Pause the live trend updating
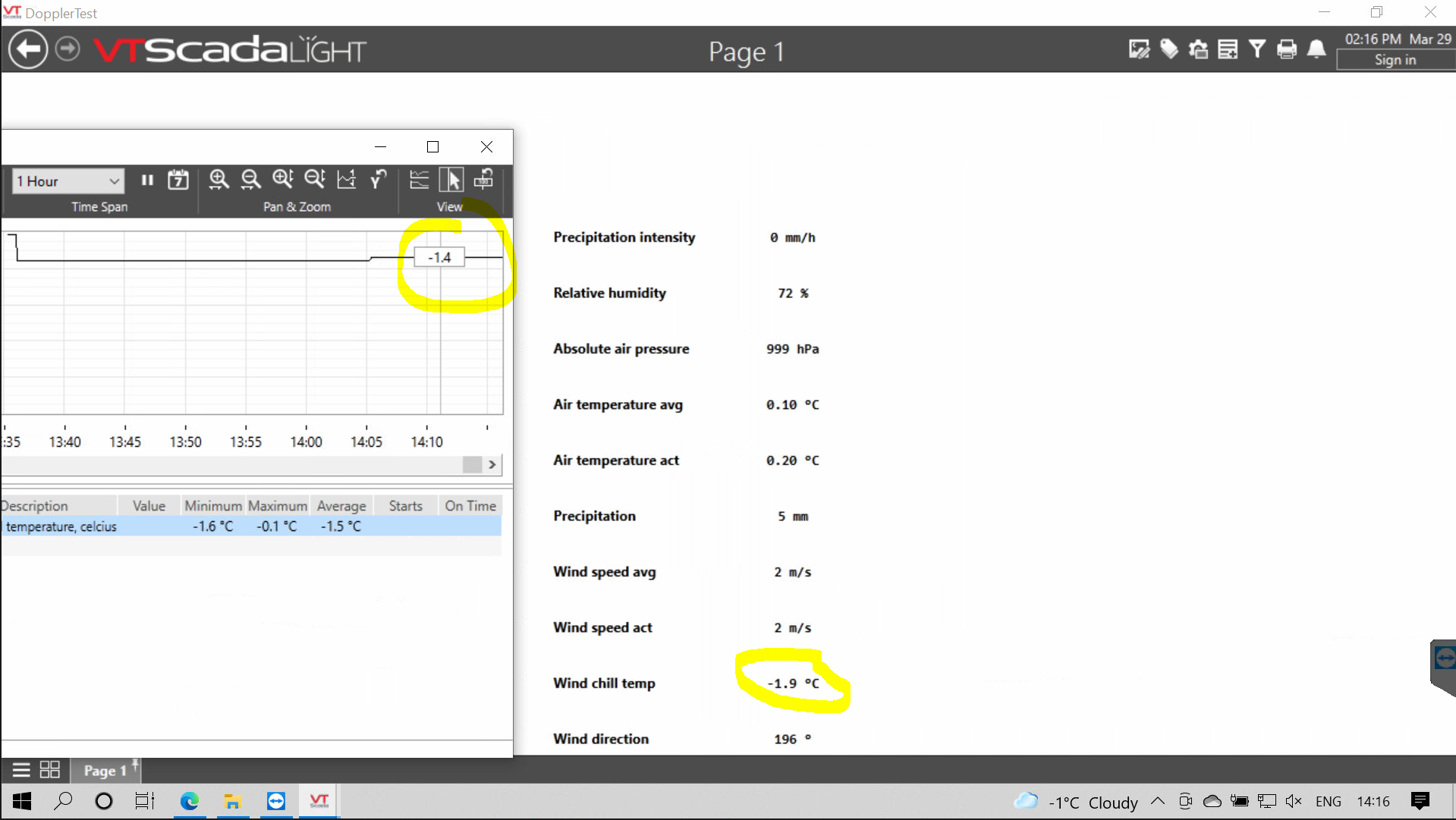This screenshot has width=1456, height=820. tap(147, 180)
